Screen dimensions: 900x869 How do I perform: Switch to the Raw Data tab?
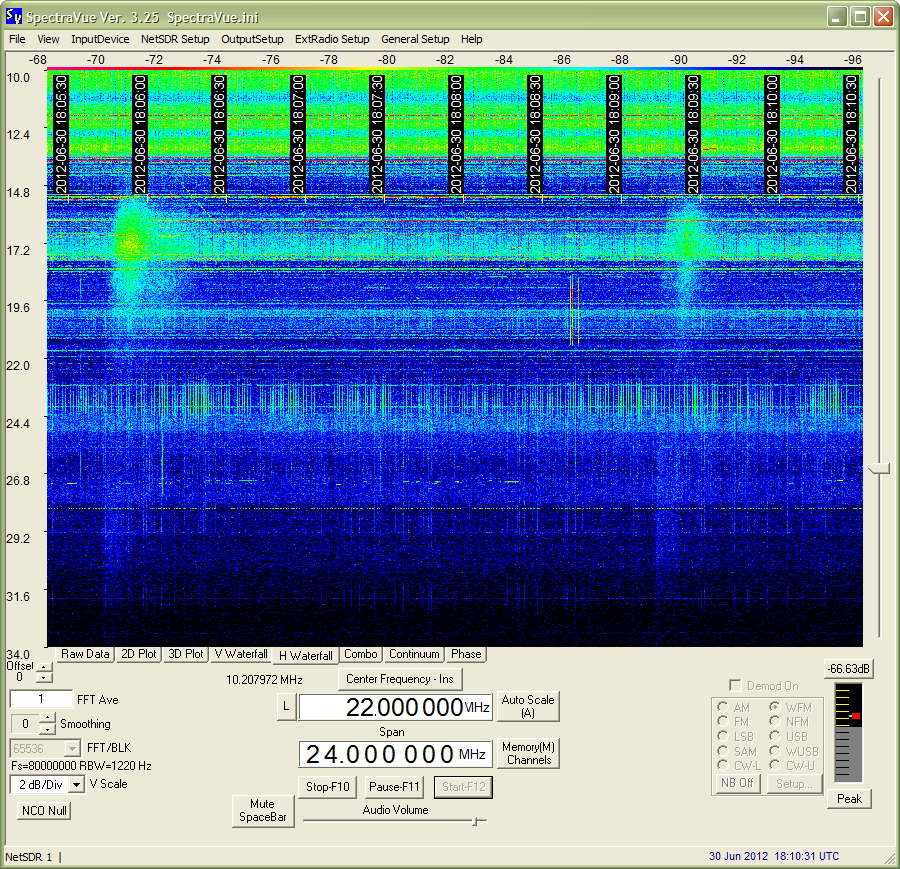click(85, 654)
